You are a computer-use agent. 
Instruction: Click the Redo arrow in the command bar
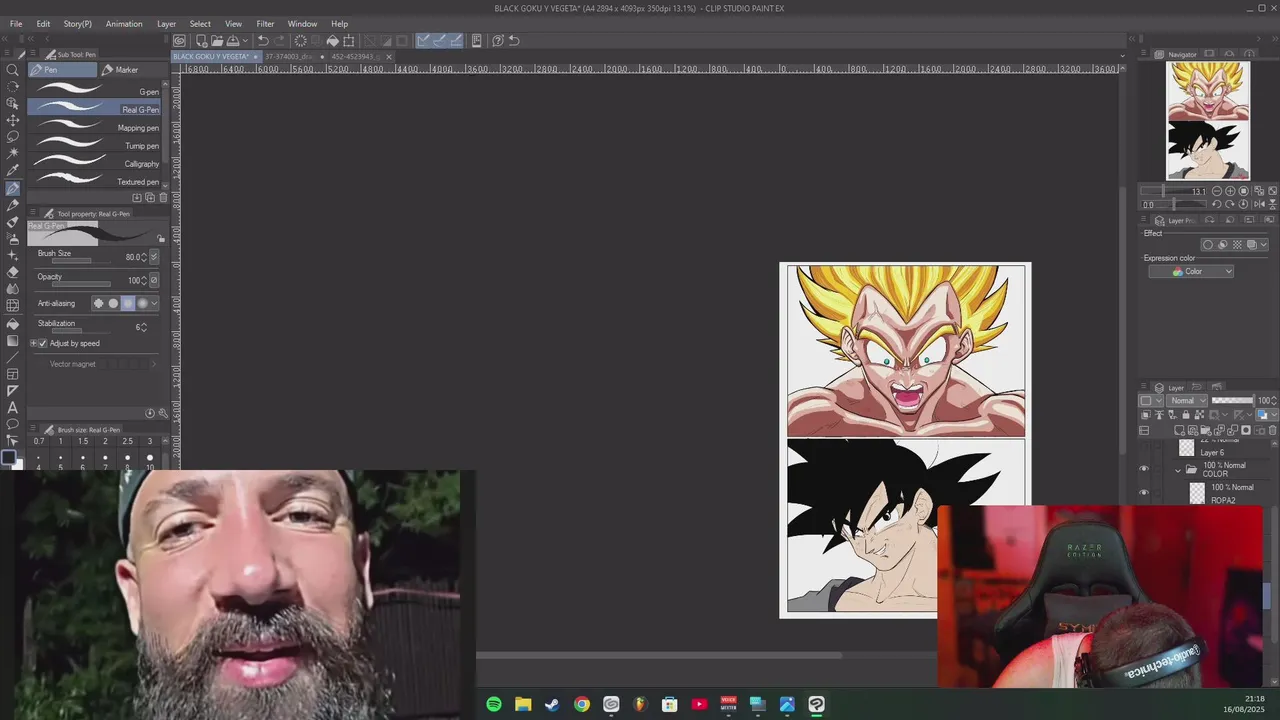(x=279, y=41)
